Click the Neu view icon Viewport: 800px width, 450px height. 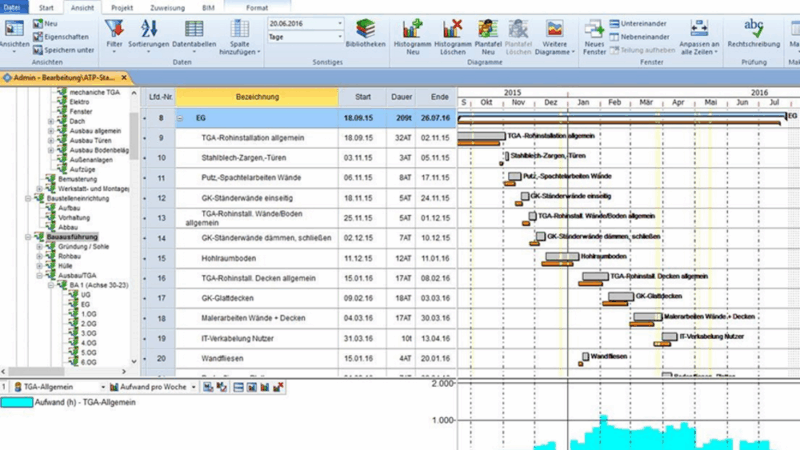(38, 23)
